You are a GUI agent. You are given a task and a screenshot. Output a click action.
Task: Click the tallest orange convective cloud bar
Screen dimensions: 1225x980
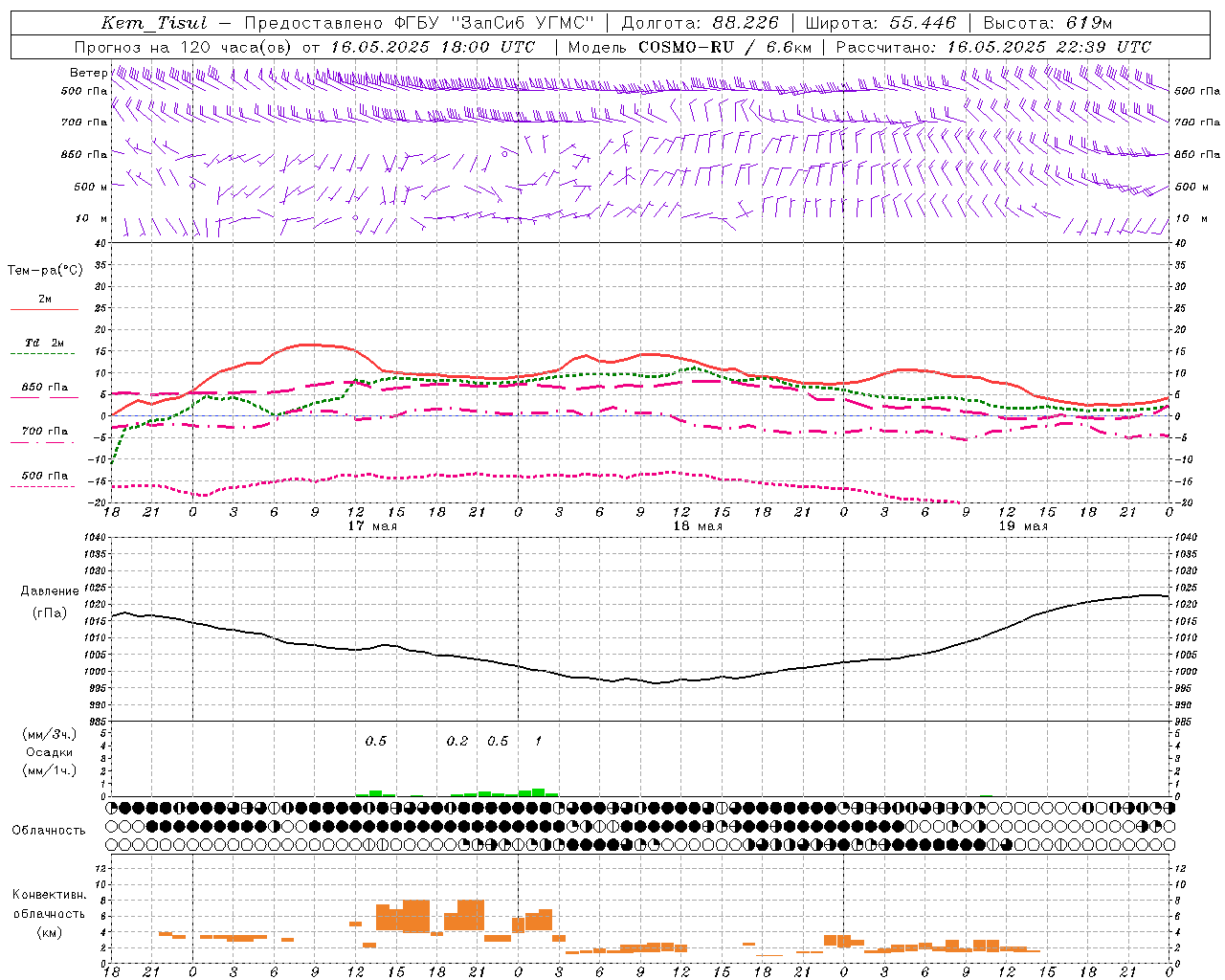click(416, 916)
